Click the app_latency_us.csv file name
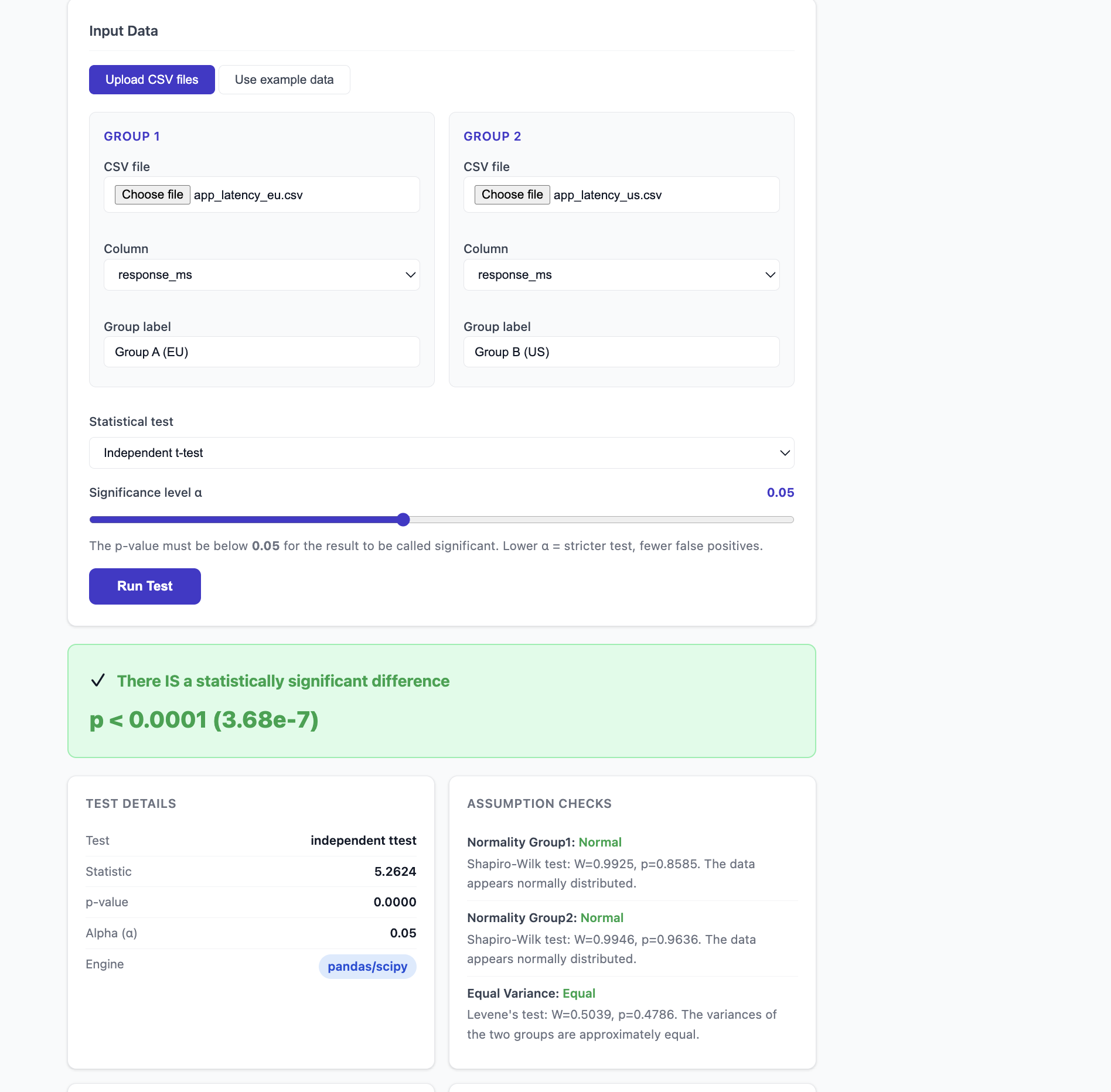This screenshot has width=1111, height=1092. (608, 195)
